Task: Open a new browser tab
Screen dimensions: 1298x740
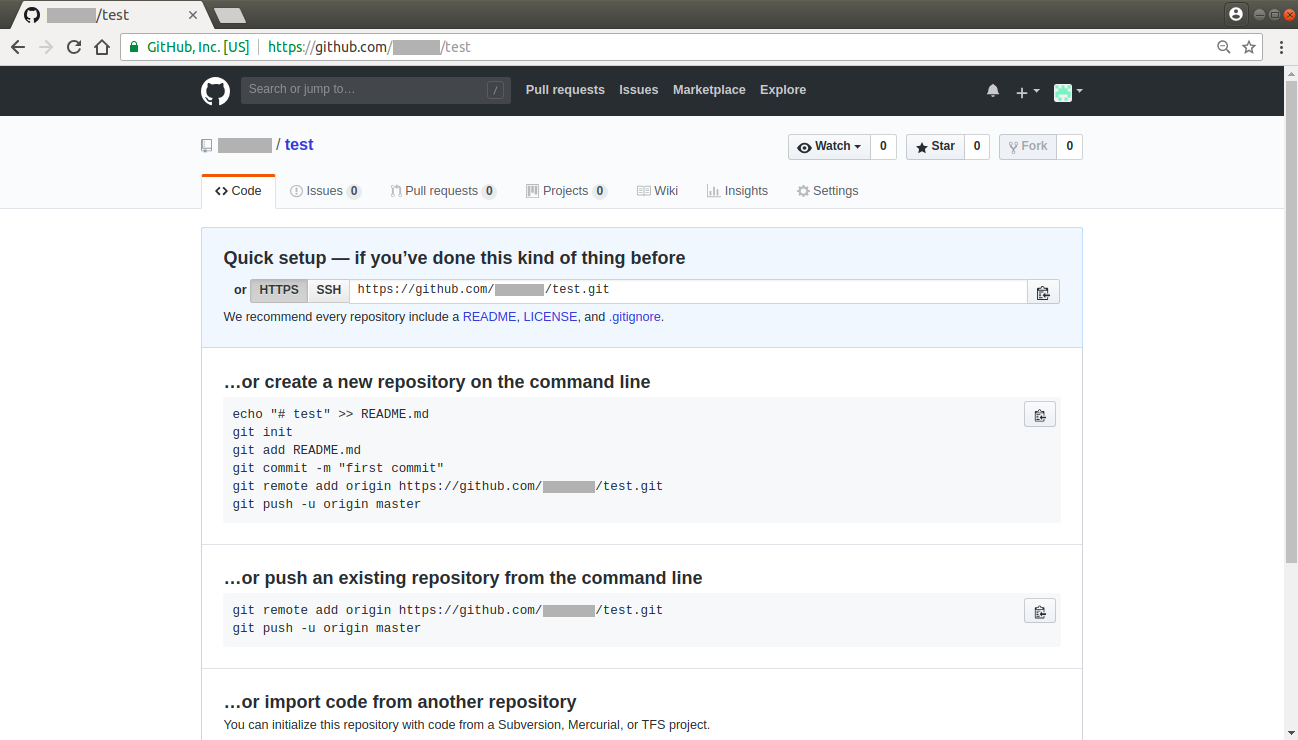Action: click(x=230, y=15)
